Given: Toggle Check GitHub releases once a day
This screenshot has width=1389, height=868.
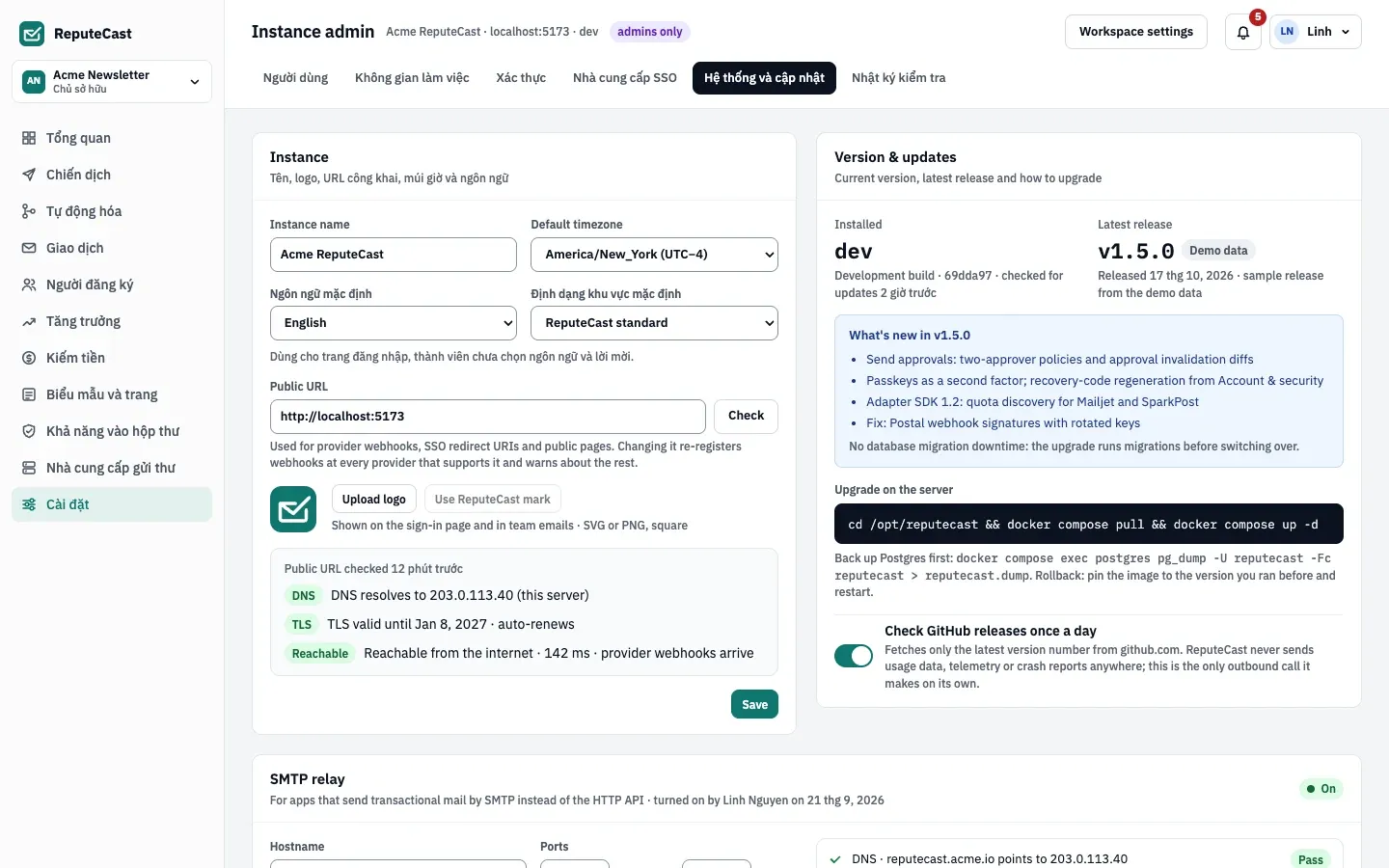Looking at the screenshot, I should pyautogui.click(x=854, y=656).
